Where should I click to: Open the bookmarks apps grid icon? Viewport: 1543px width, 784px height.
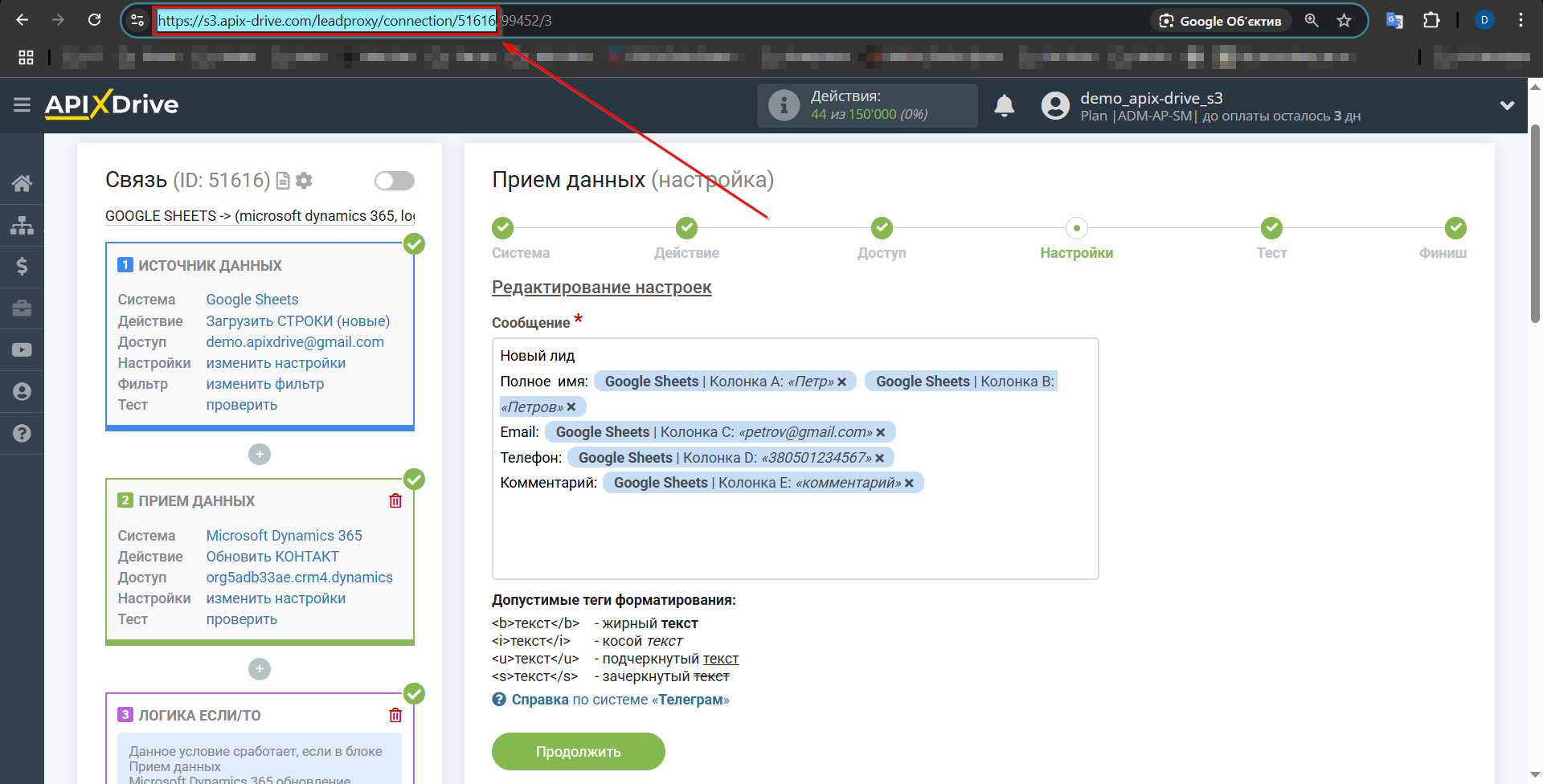26,57
